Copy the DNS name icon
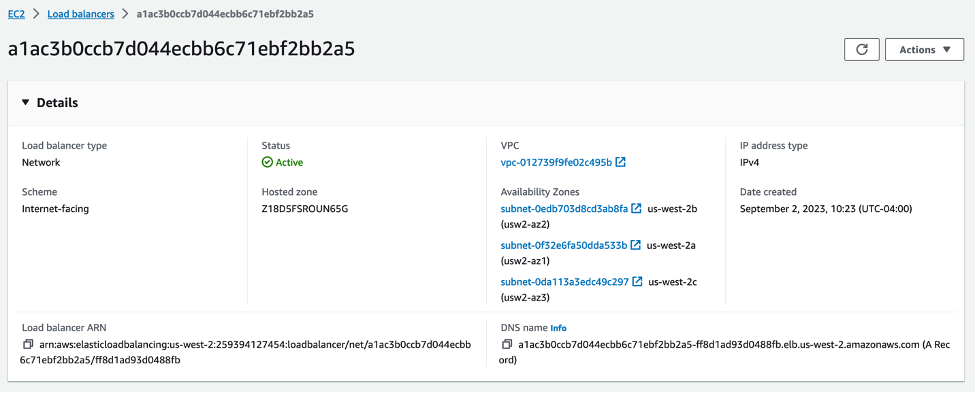The height and width of the screenshot is (393, 977). (507, 344)
